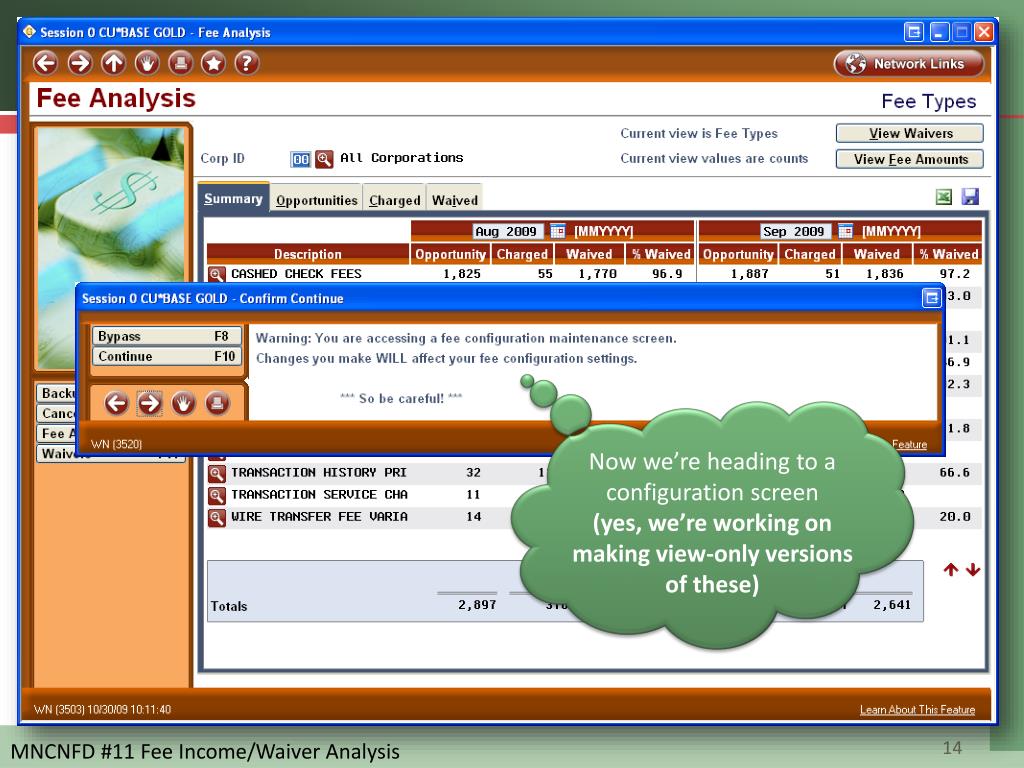Click main toolbar forward arrow icon
1024x768 pixels.
(x=80, y=63)
